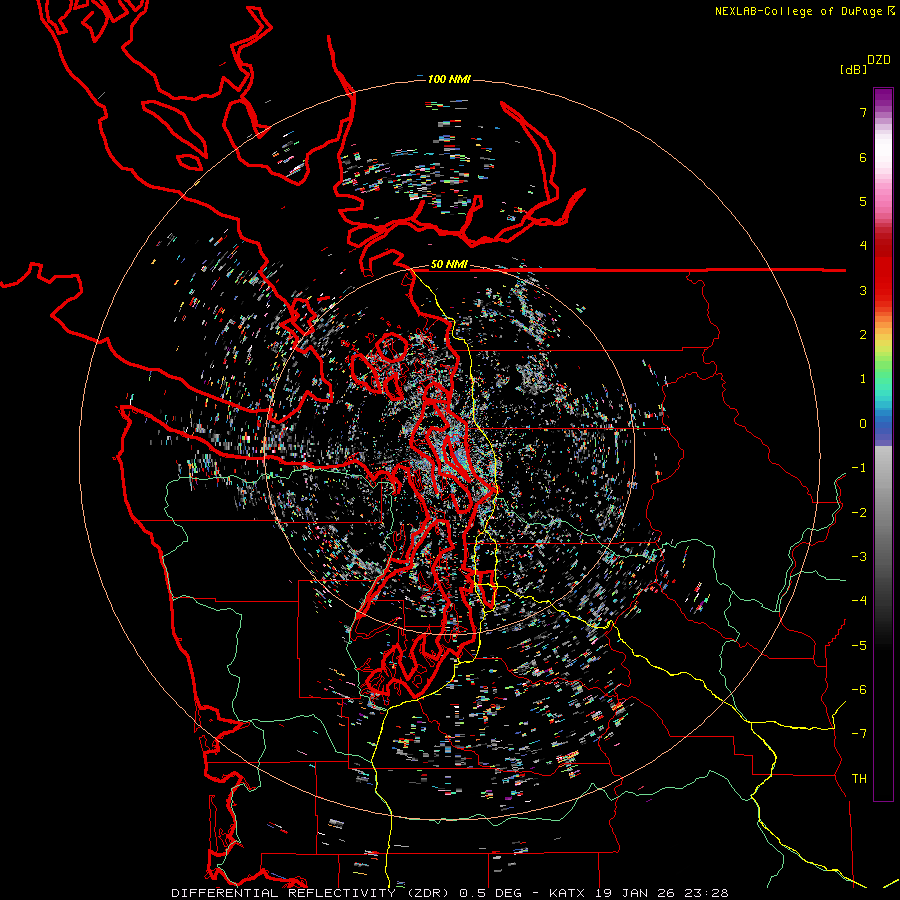The image size is (900, 900).
Task: Click the 23:28 timestamp in the caption
Action: (x=707, y=893)
